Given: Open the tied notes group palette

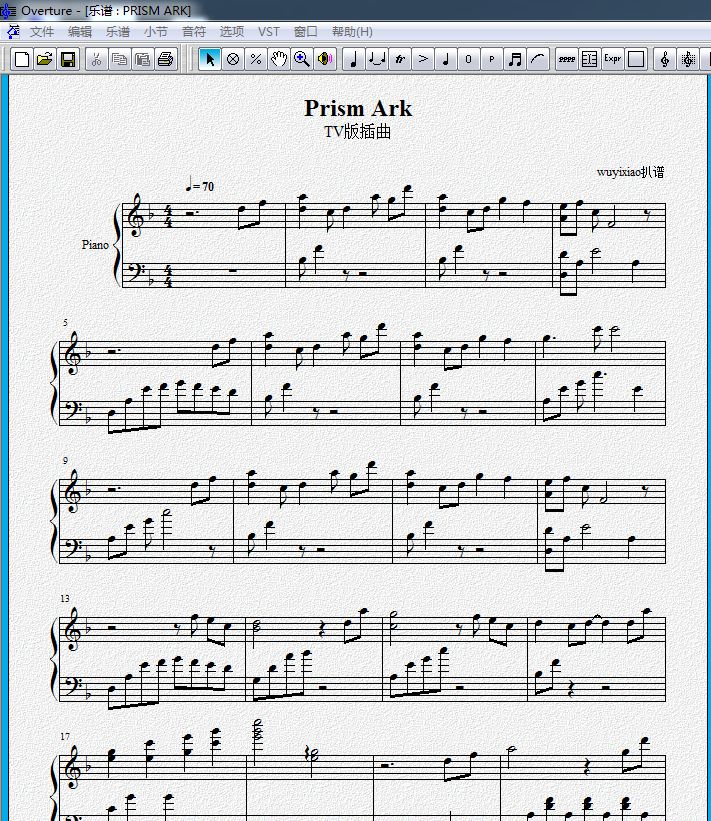Looking at the screenshot, I should 376,59.
